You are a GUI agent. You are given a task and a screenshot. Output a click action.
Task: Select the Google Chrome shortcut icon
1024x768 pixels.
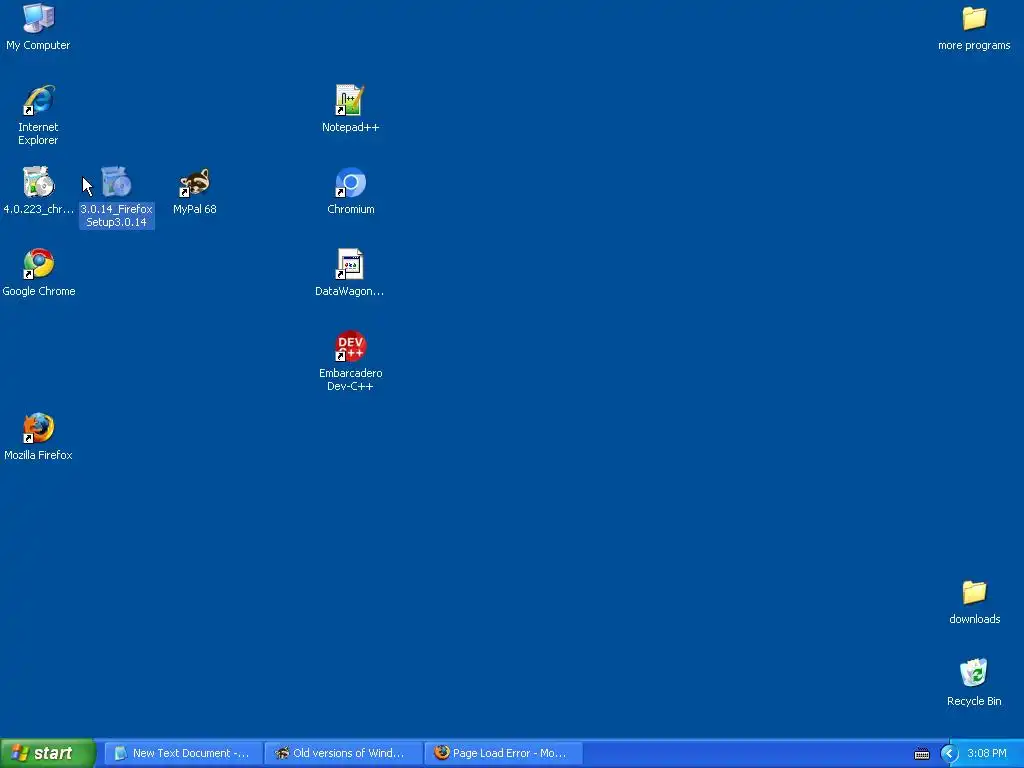pyautogui.click(x=39, y=264)
